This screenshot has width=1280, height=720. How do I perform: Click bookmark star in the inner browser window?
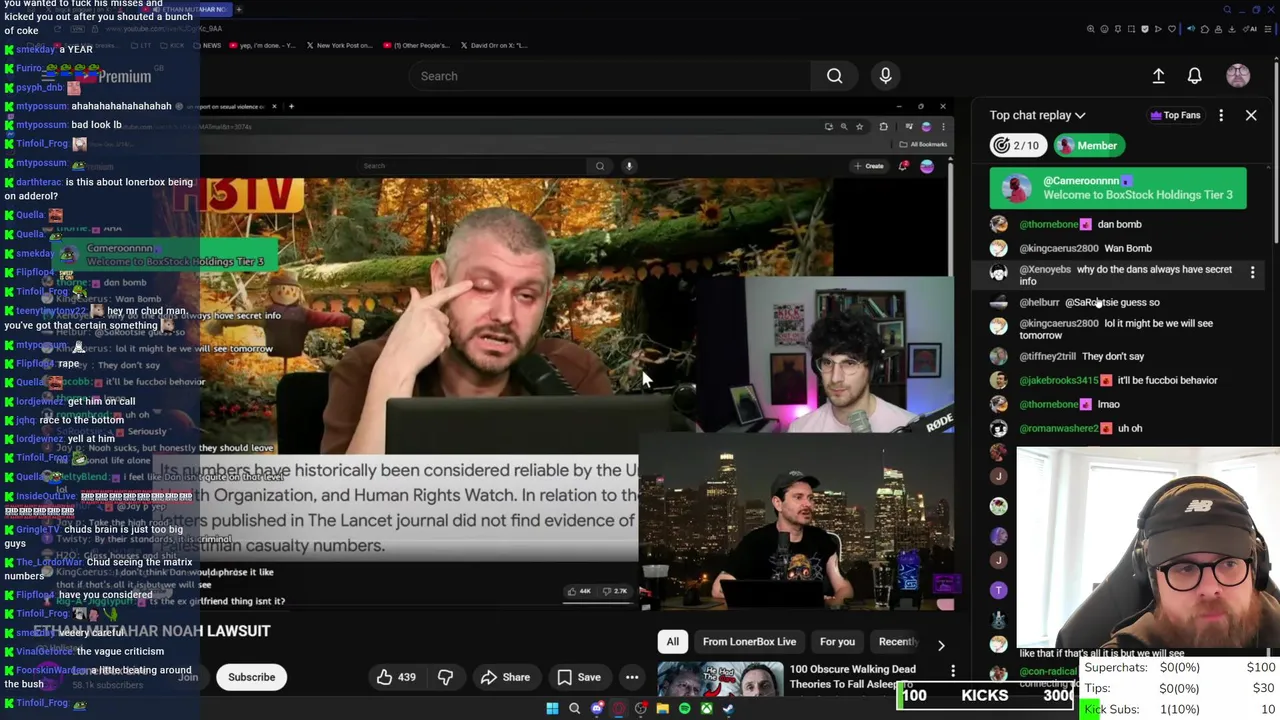coord(859,127)
